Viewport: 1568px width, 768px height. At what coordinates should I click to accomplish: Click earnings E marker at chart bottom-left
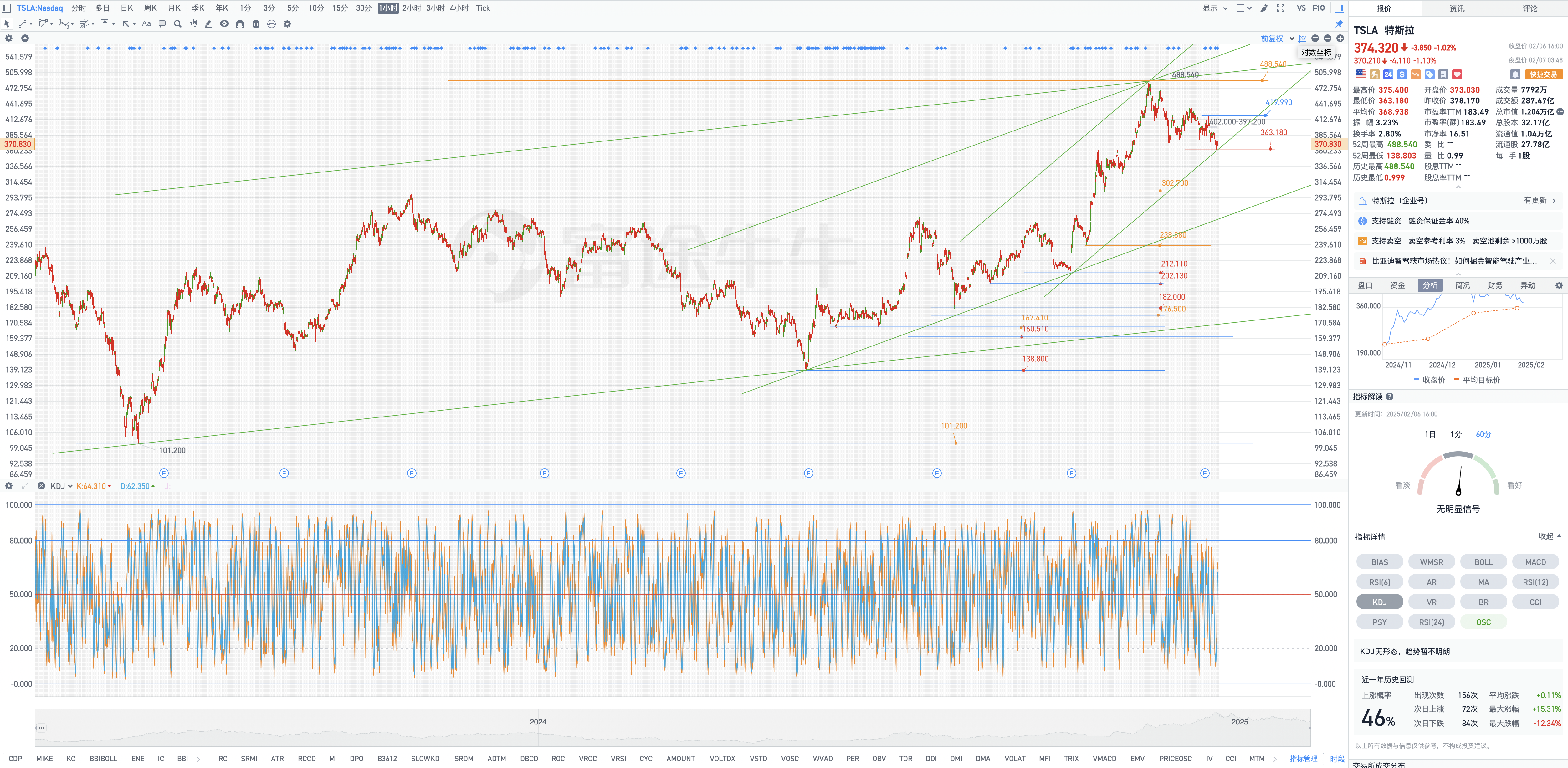[x=164, y=473]
